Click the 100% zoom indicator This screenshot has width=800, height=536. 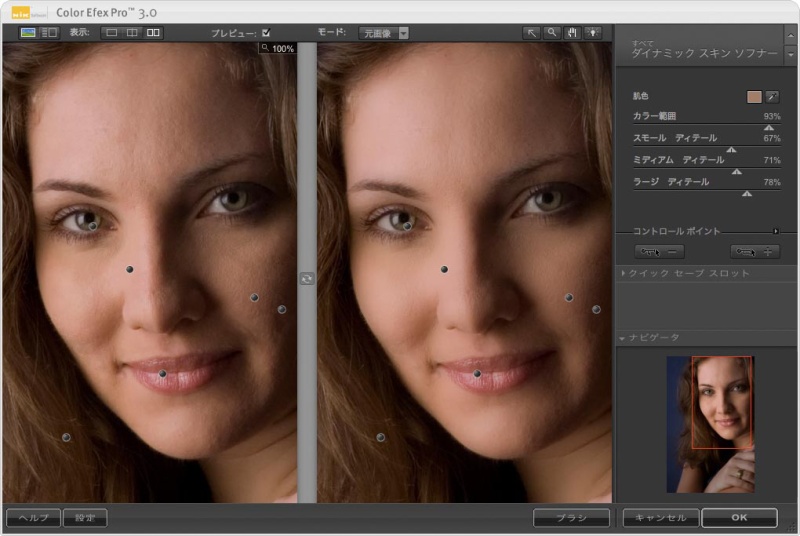278,48
